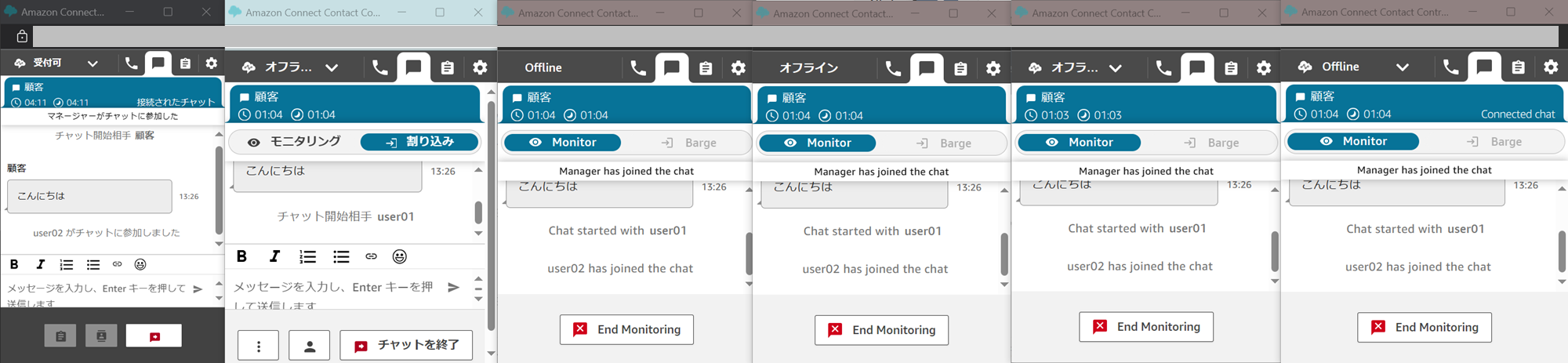Insert bulleted list in 受付可 window
The image size is (1568, 363).
93,265
